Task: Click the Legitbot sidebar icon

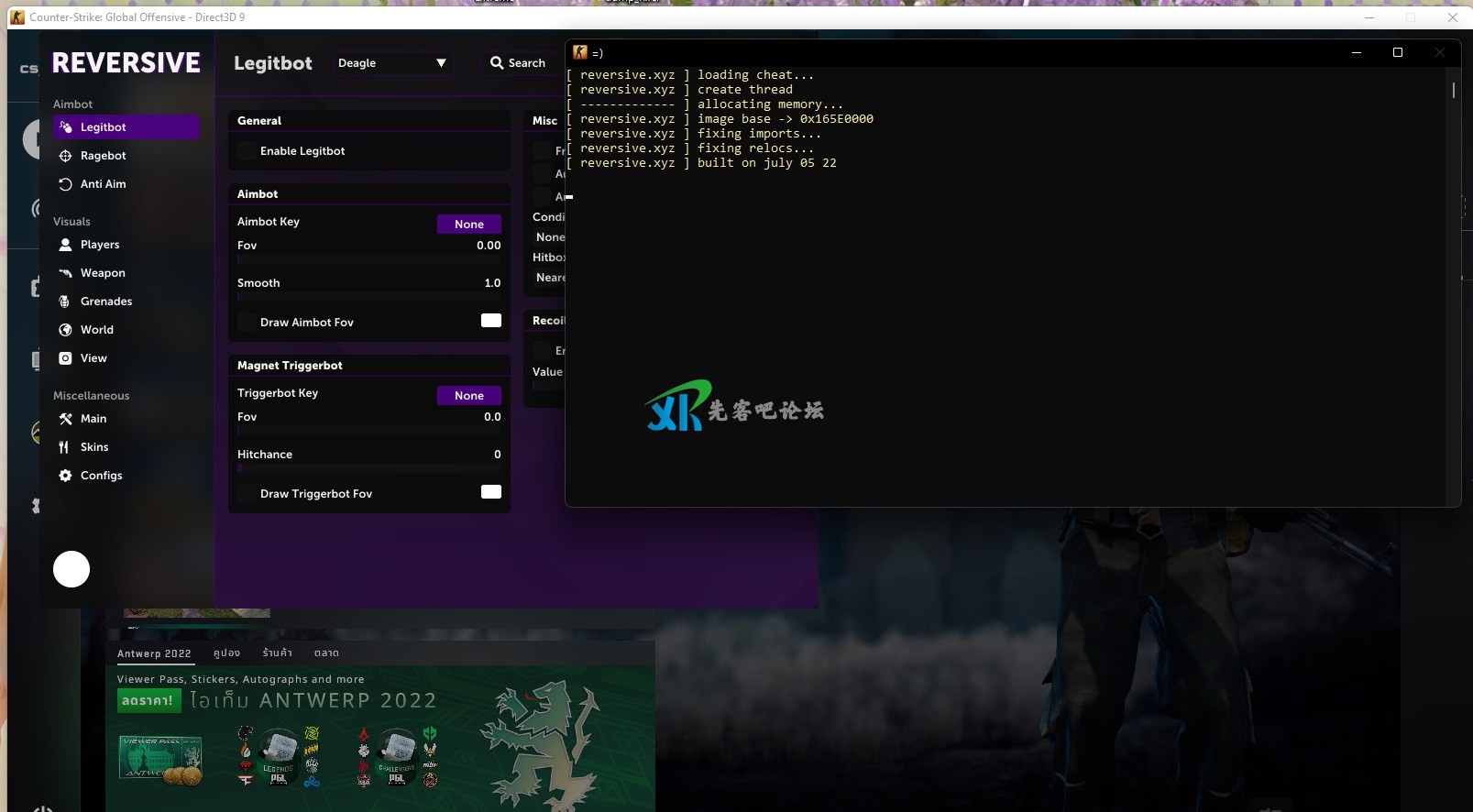Action: [65, 127]
